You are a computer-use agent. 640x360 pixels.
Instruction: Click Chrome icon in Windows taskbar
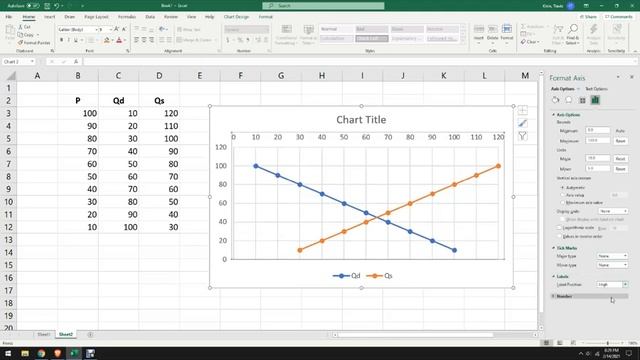pos(41,353)
